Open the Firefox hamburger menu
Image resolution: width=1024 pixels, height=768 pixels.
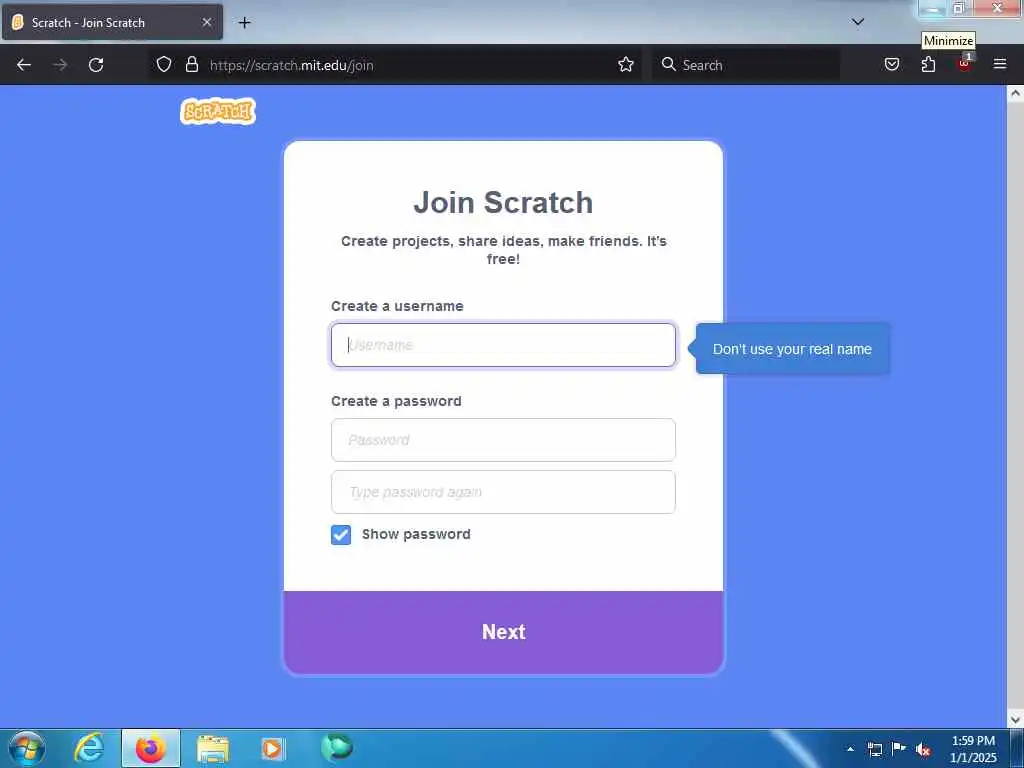pos(1000,64)
